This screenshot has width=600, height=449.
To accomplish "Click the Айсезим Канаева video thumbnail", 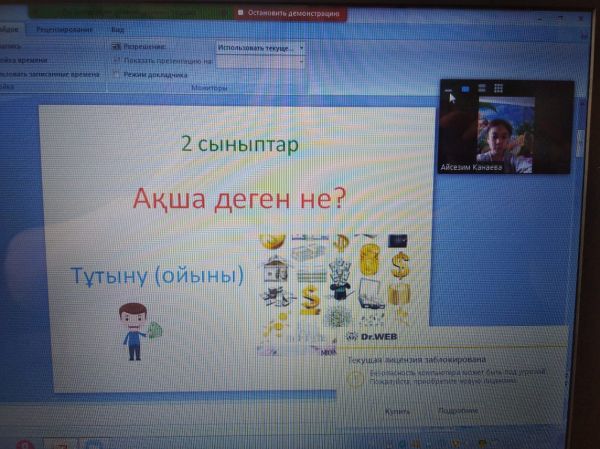I will click(506, 137).
